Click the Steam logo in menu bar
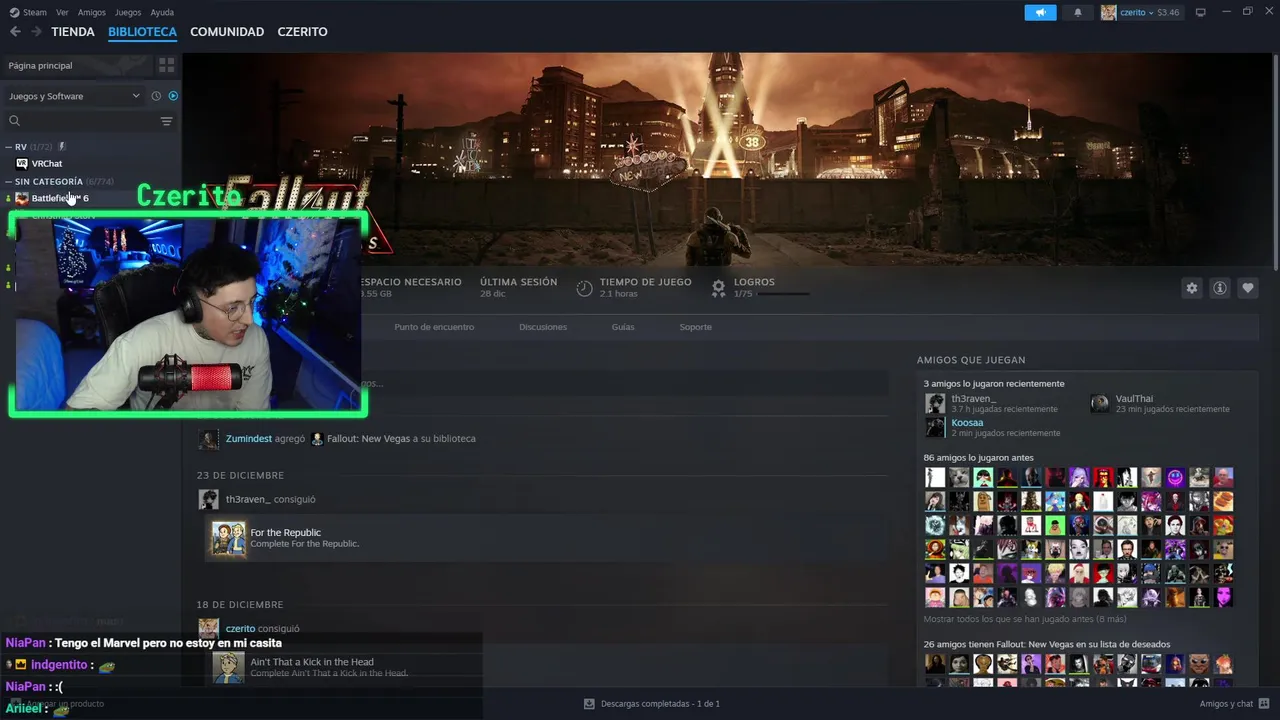1280x720 pixels. 14,12
